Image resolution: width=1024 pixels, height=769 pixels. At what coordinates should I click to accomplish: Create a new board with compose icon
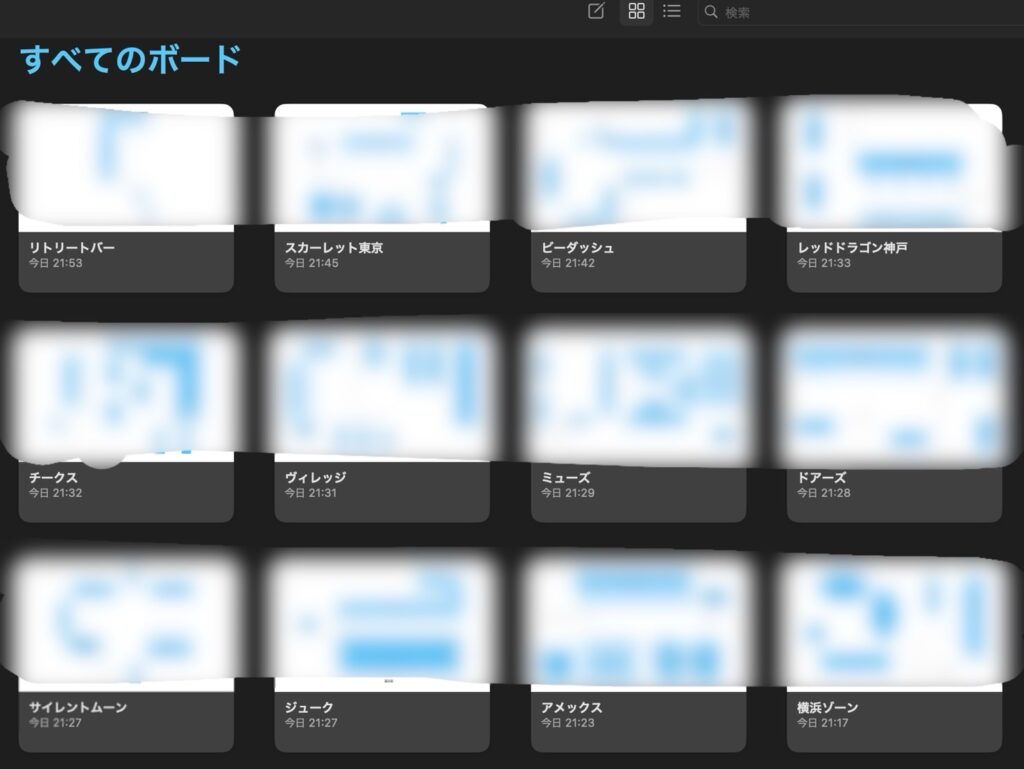(x=596, y=12)
